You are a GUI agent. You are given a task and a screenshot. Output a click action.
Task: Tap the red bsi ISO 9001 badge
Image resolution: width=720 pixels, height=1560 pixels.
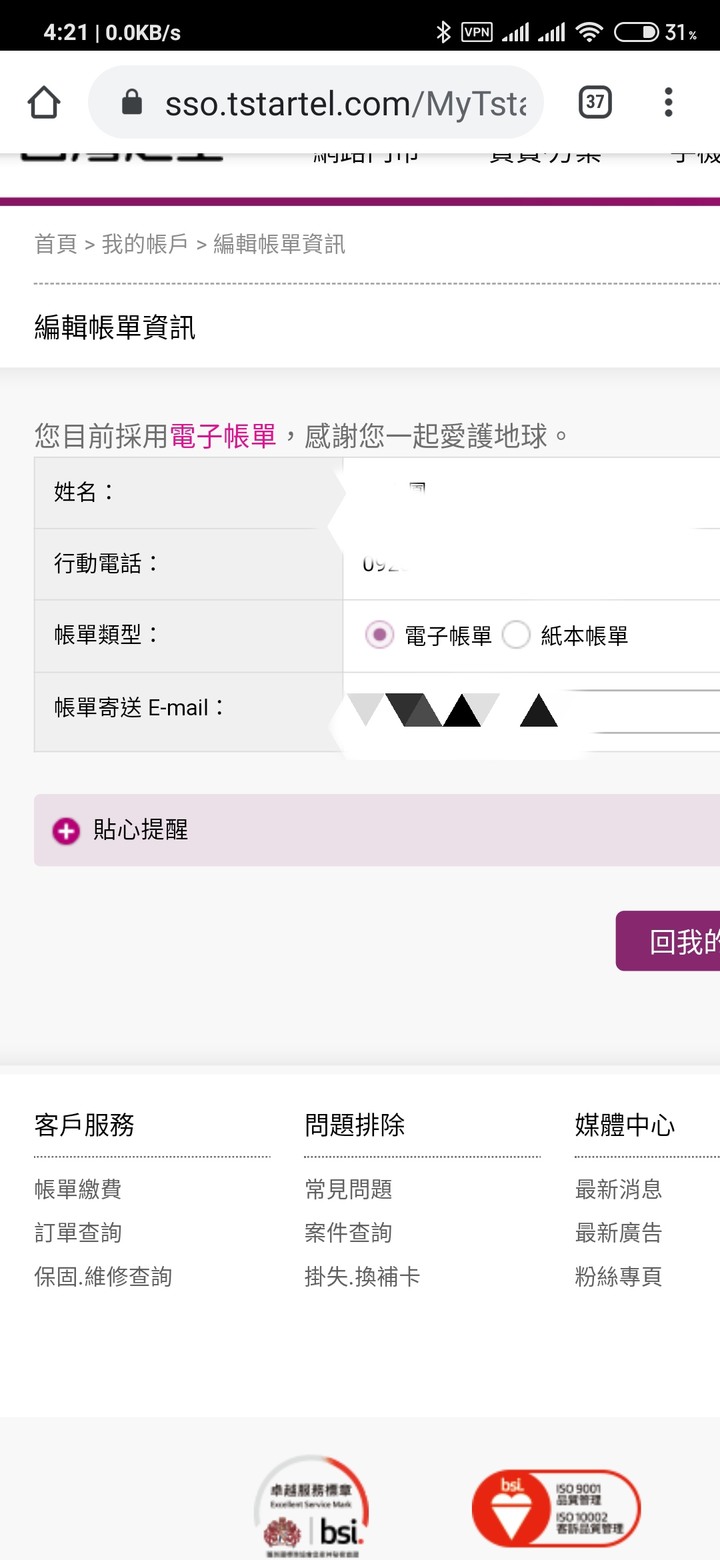click(555, 1508)
